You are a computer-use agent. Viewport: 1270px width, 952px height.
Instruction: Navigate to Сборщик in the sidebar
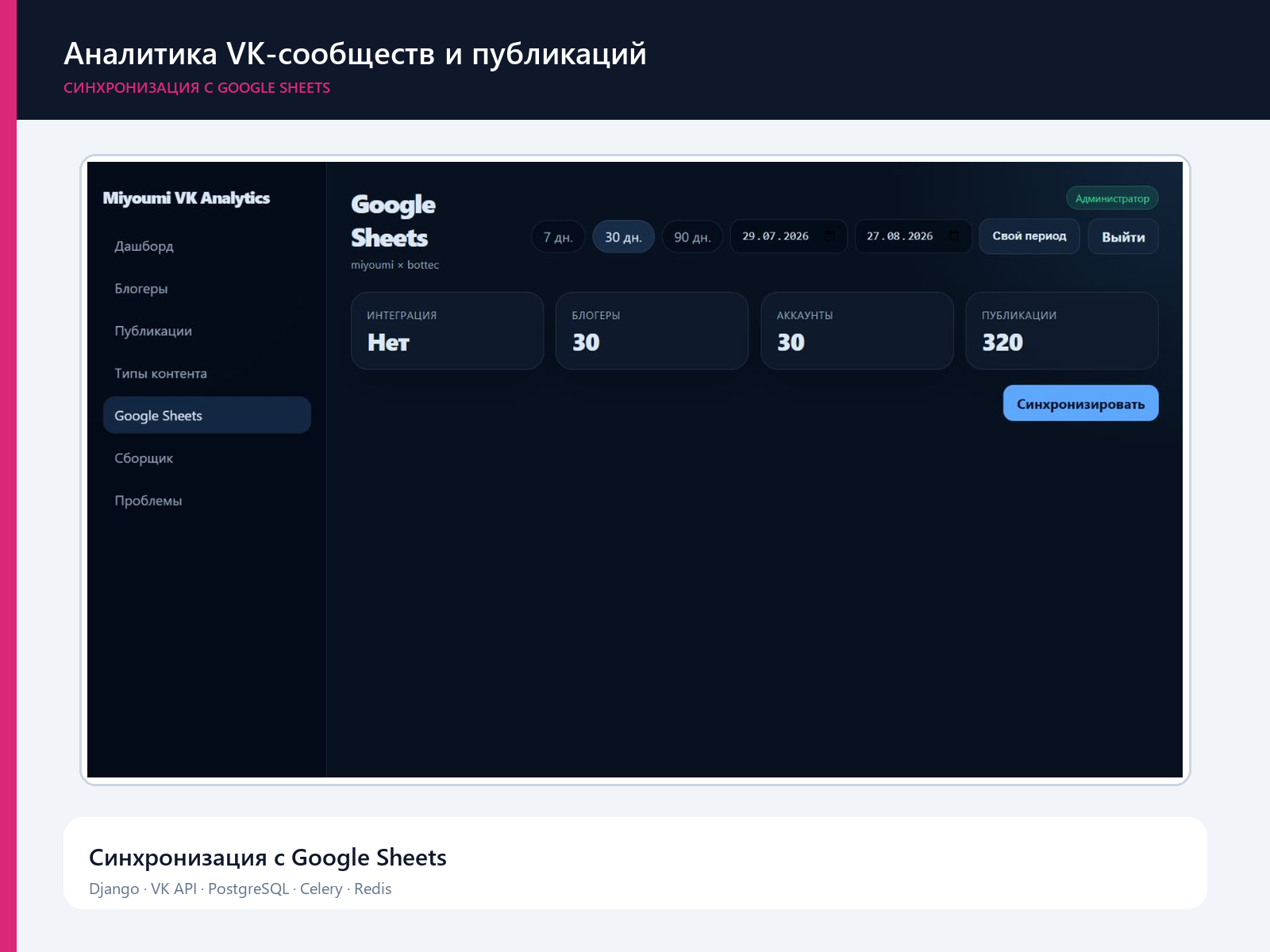coord(206,459)
